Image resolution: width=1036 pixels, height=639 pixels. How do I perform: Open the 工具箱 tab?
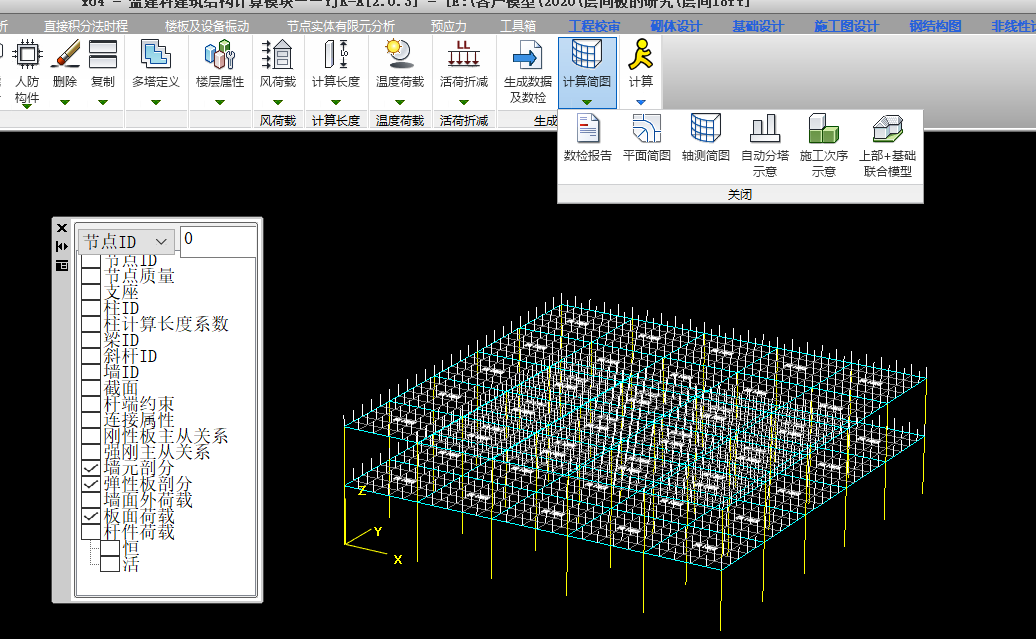[x=517, y=26]
